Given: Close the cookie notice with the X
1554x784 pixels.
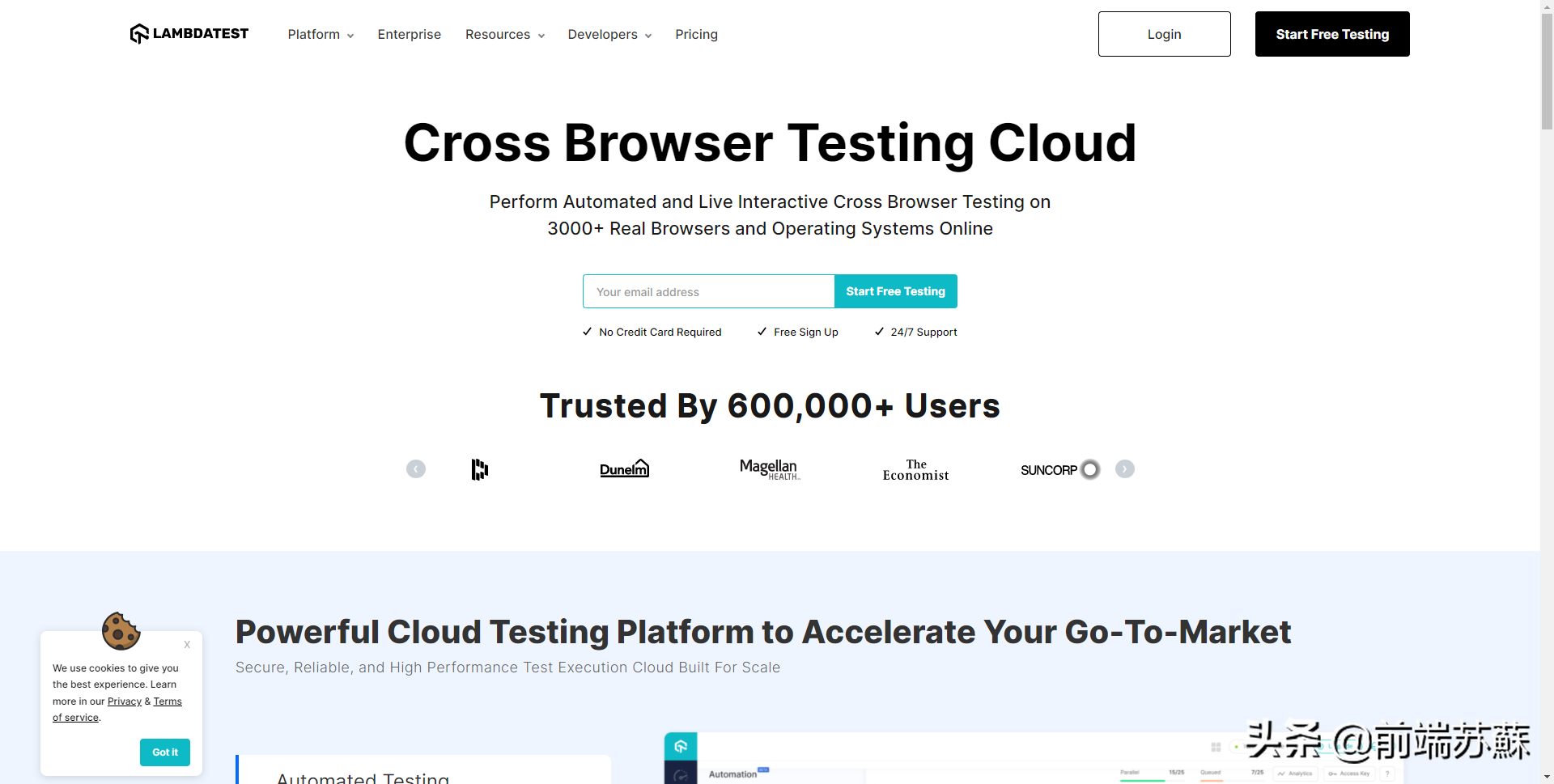Looking at the screenshot, I should tap(187, 645).
